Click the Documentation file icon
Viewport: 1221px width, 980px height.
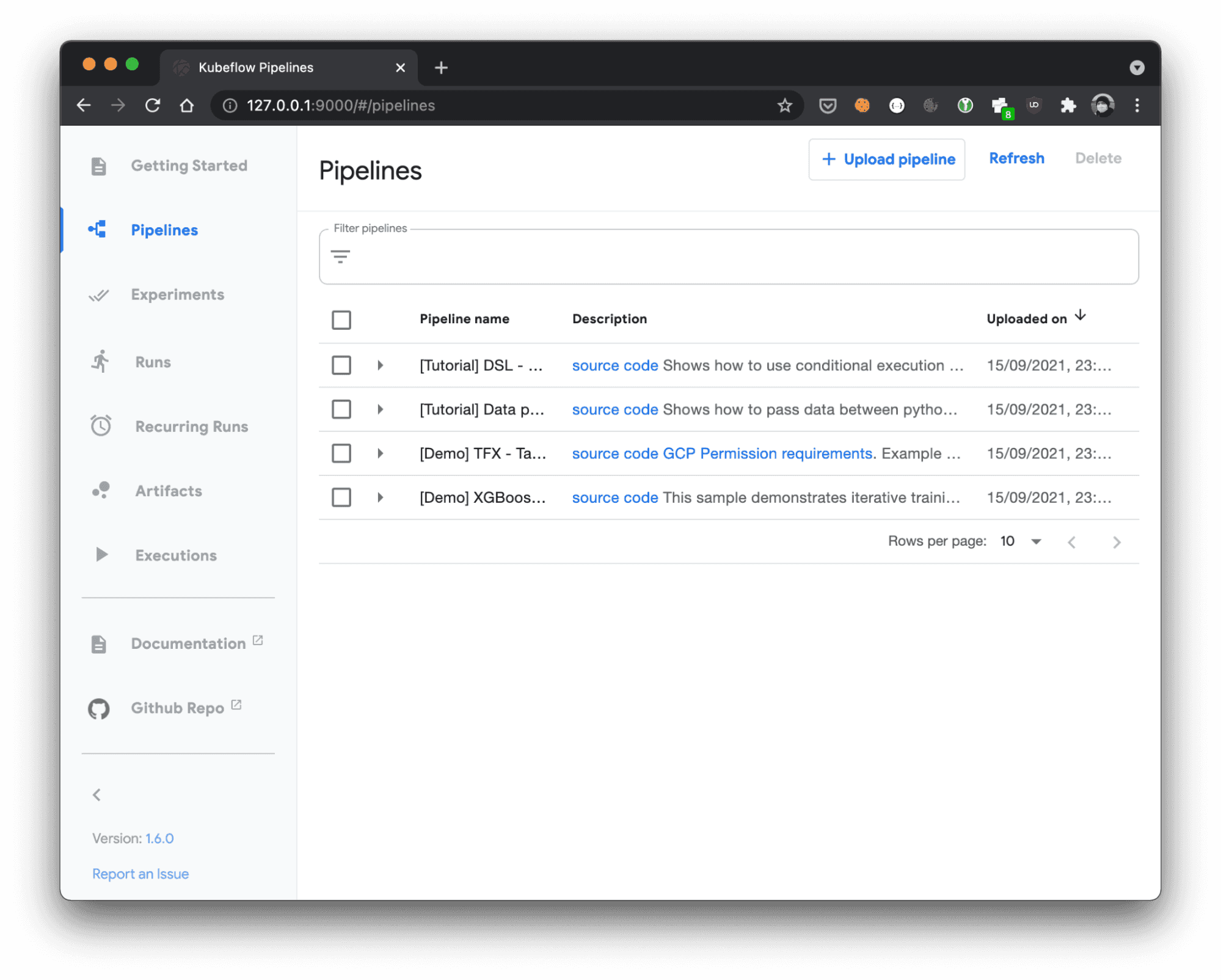point(98,644)
